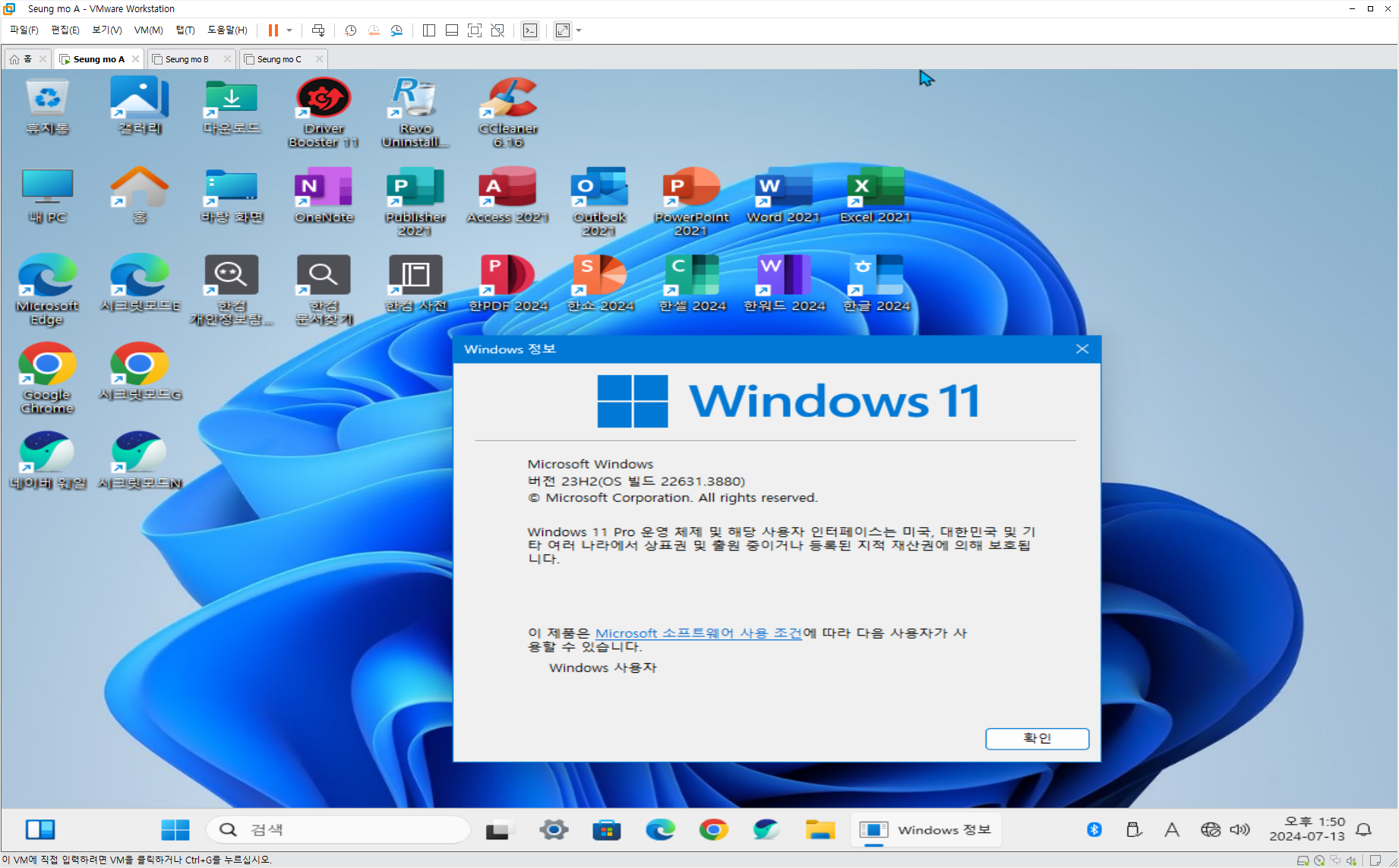The image size is (1399, 868).
Task: Launch Revo Uninstaller desktop shortcut
Action: [415, 112]
